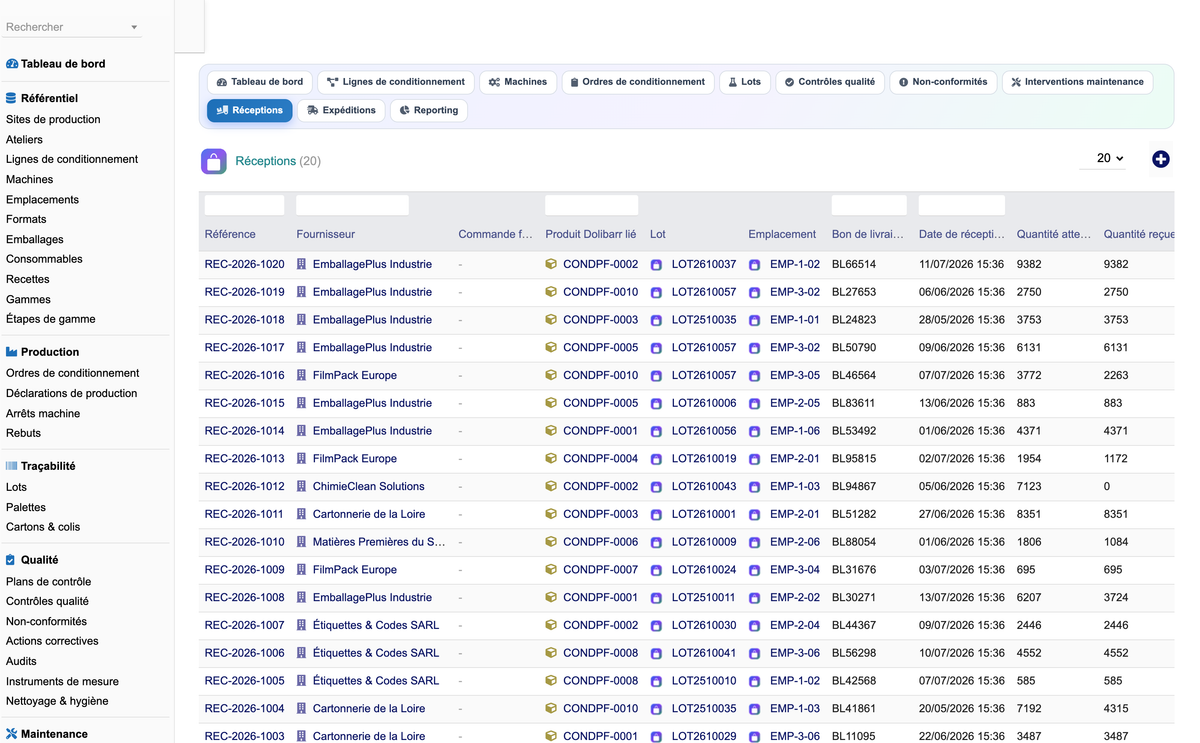Image resolution: width=1200 pixels, height=743 pixels.
Task: Switch to the Lots tab
Action: tap(745, 82)
